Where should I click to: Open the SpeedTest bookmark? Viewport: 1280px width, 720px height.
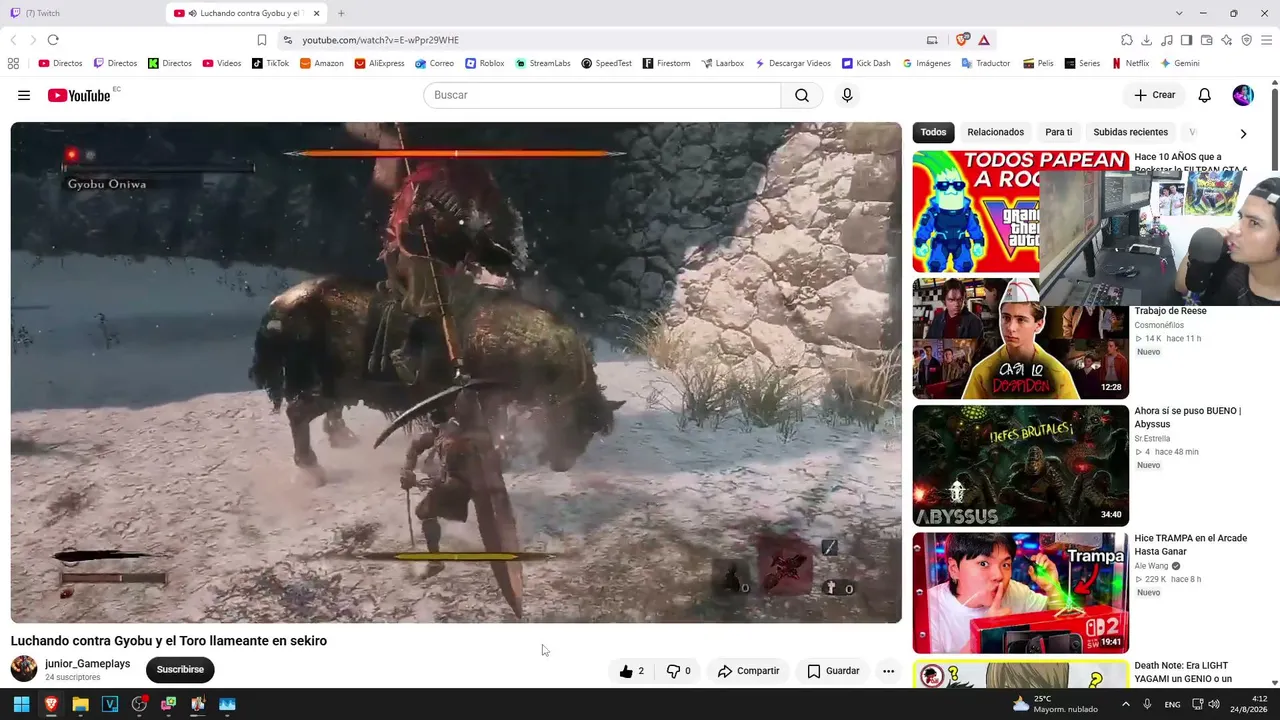pos(606,63)
